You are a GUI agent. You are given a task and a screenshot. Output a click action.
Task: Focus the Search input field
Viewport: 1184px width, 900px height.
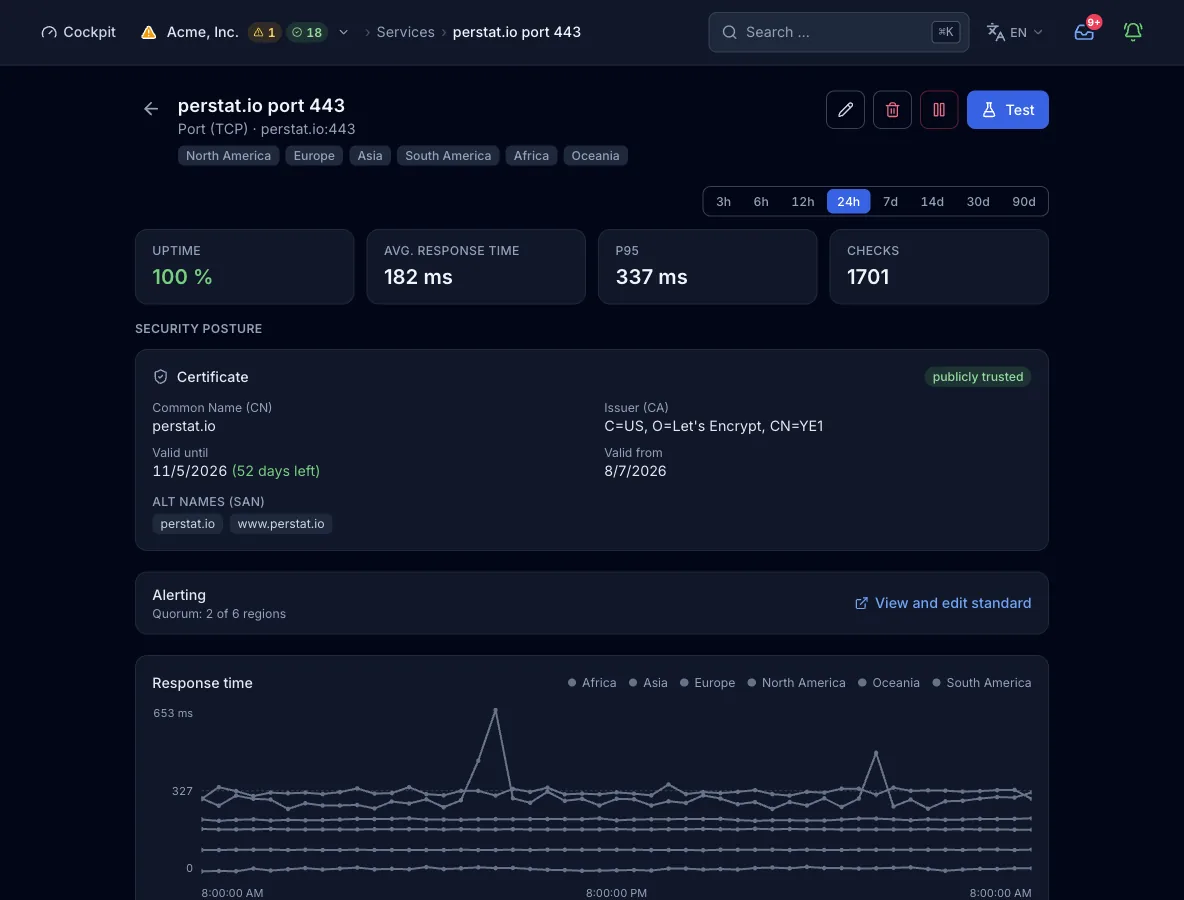coord(838,32)
